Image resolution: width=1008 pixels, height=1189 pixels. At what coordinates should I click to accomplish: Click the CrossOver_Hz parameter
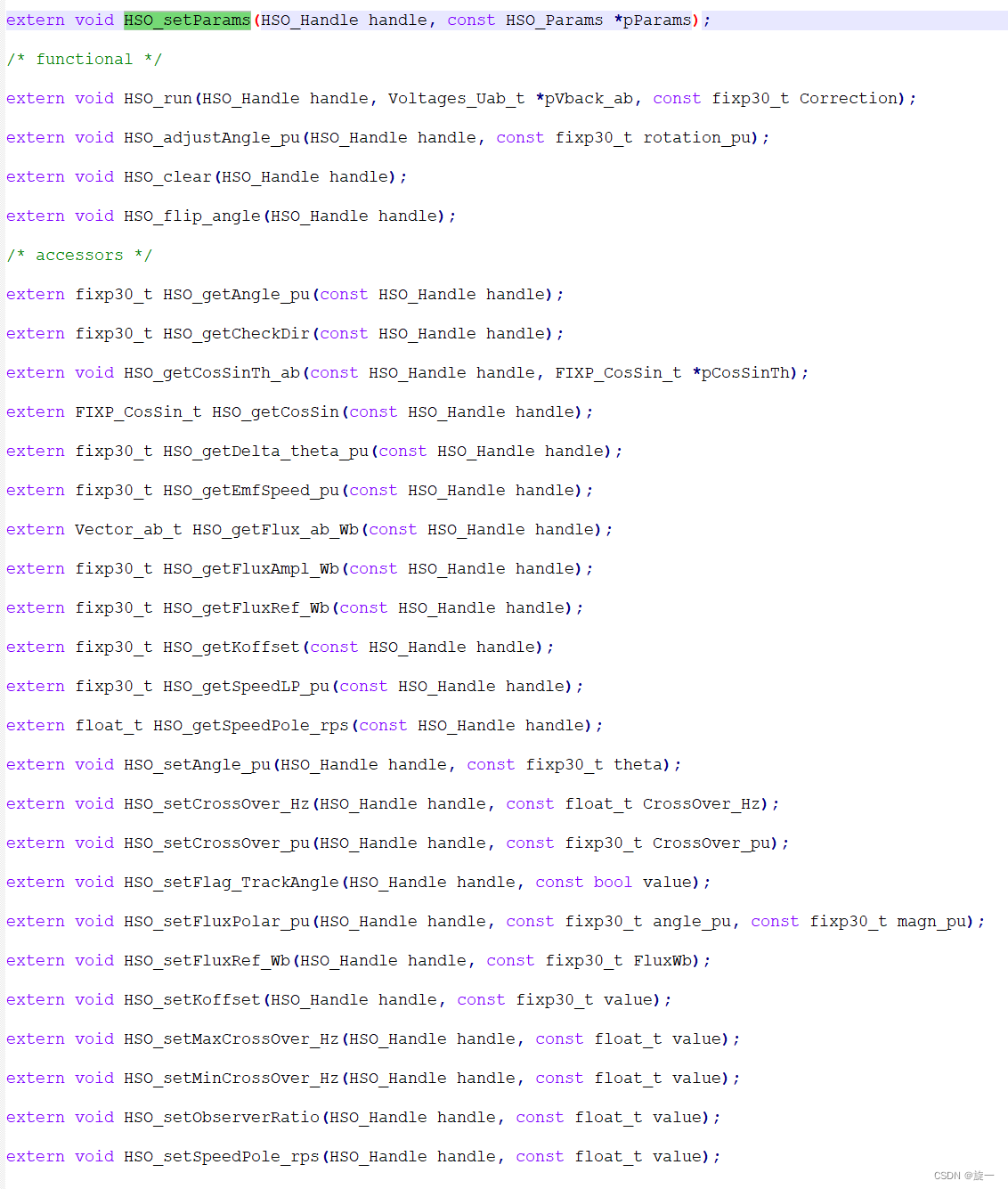[x=702, y=803]
